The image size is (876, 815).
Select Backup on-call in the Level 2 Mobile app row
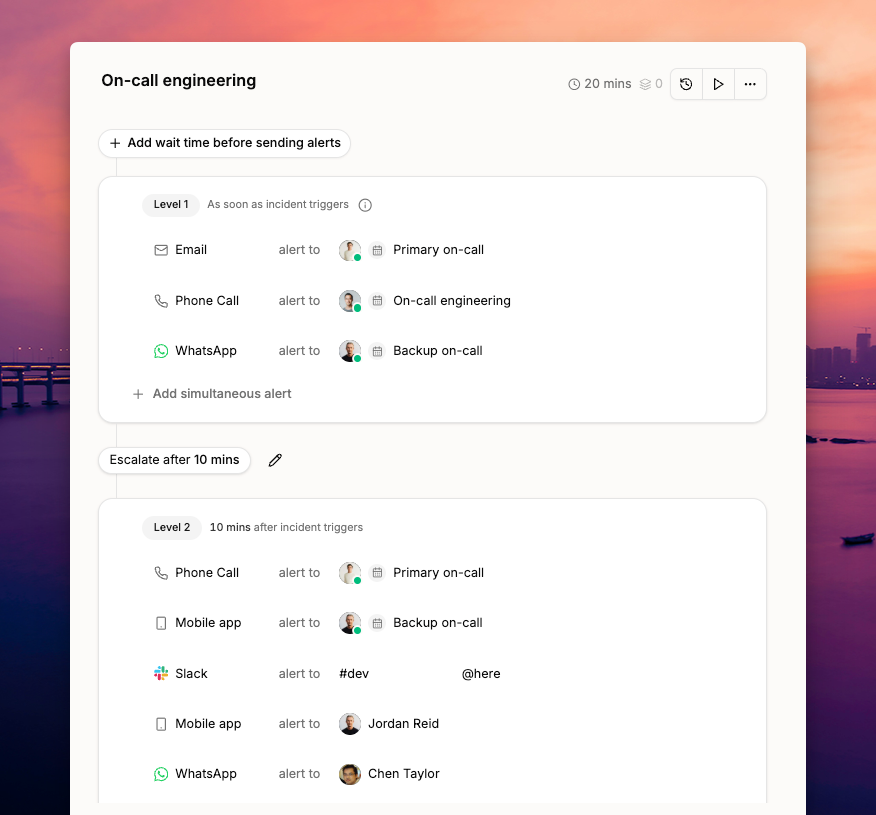(438, 622)
